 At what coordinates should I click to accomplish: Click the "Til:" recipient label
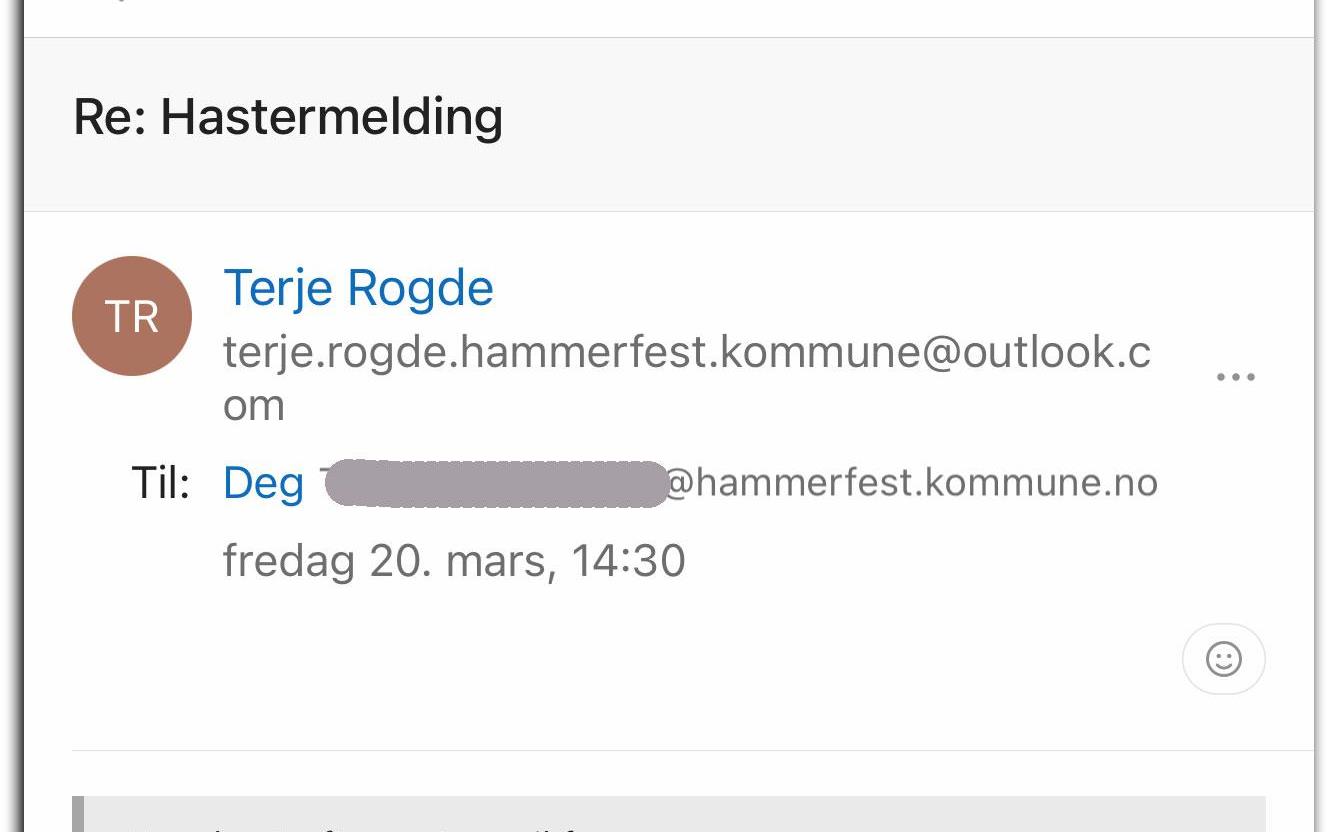(x=160, y=484)
